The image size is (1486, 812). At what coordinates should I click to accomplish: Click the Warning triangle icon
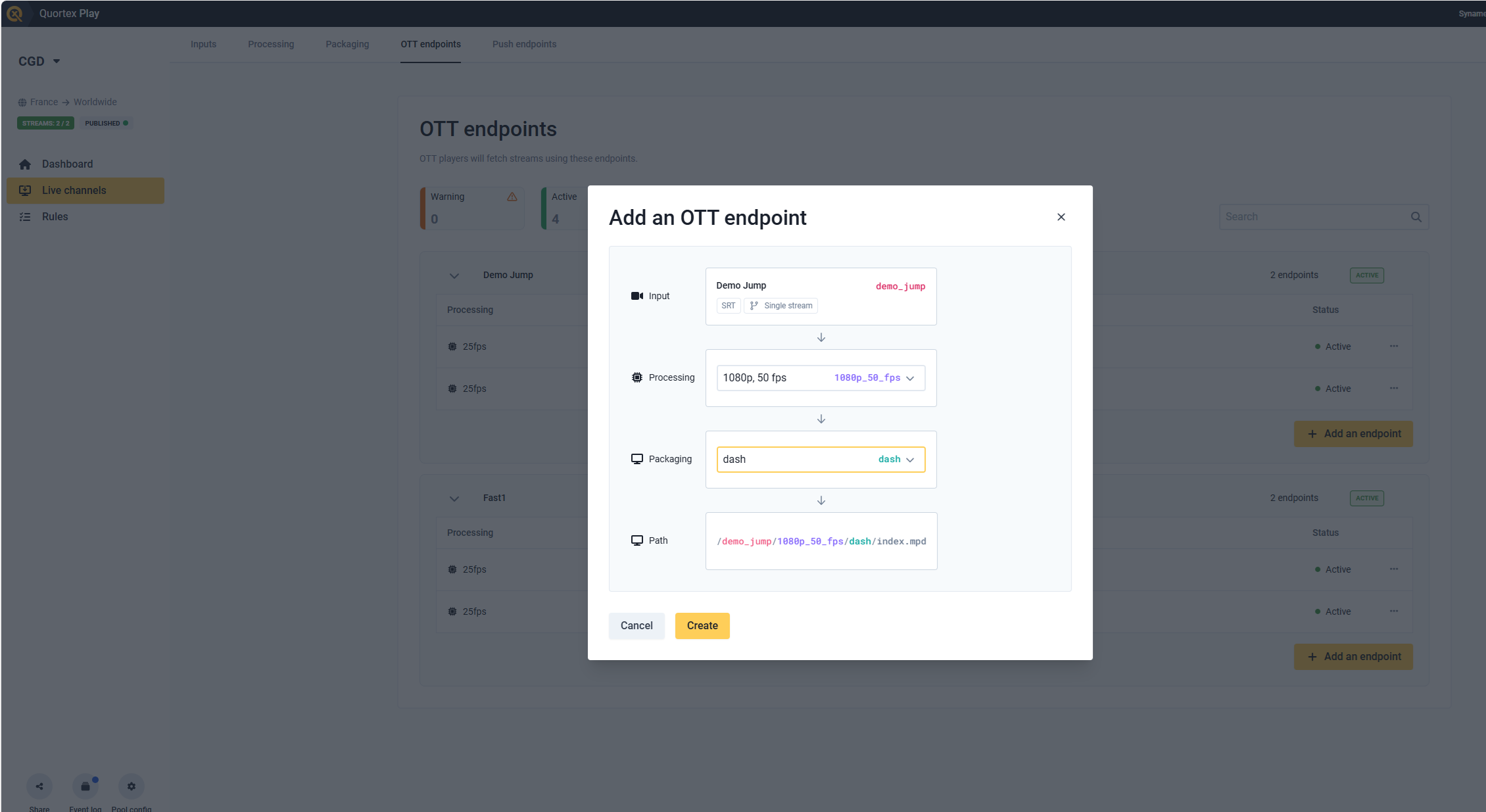[x=512, y=197]
